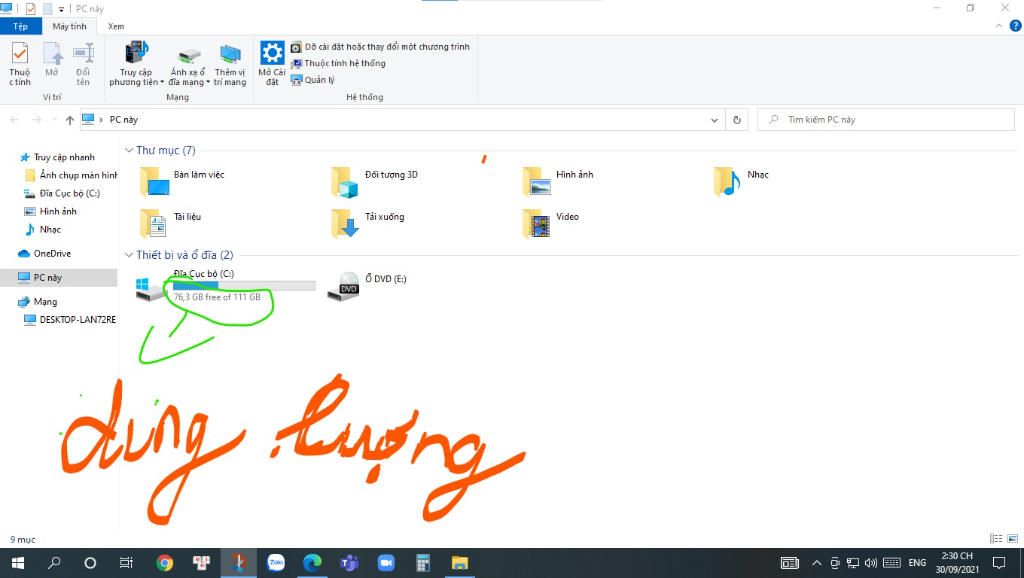The height and width of the screenshot is (578, 1024).
Task: Select the Ổ DVD (E:) drive
Action: pyautogui.click(x=367, y=286)
